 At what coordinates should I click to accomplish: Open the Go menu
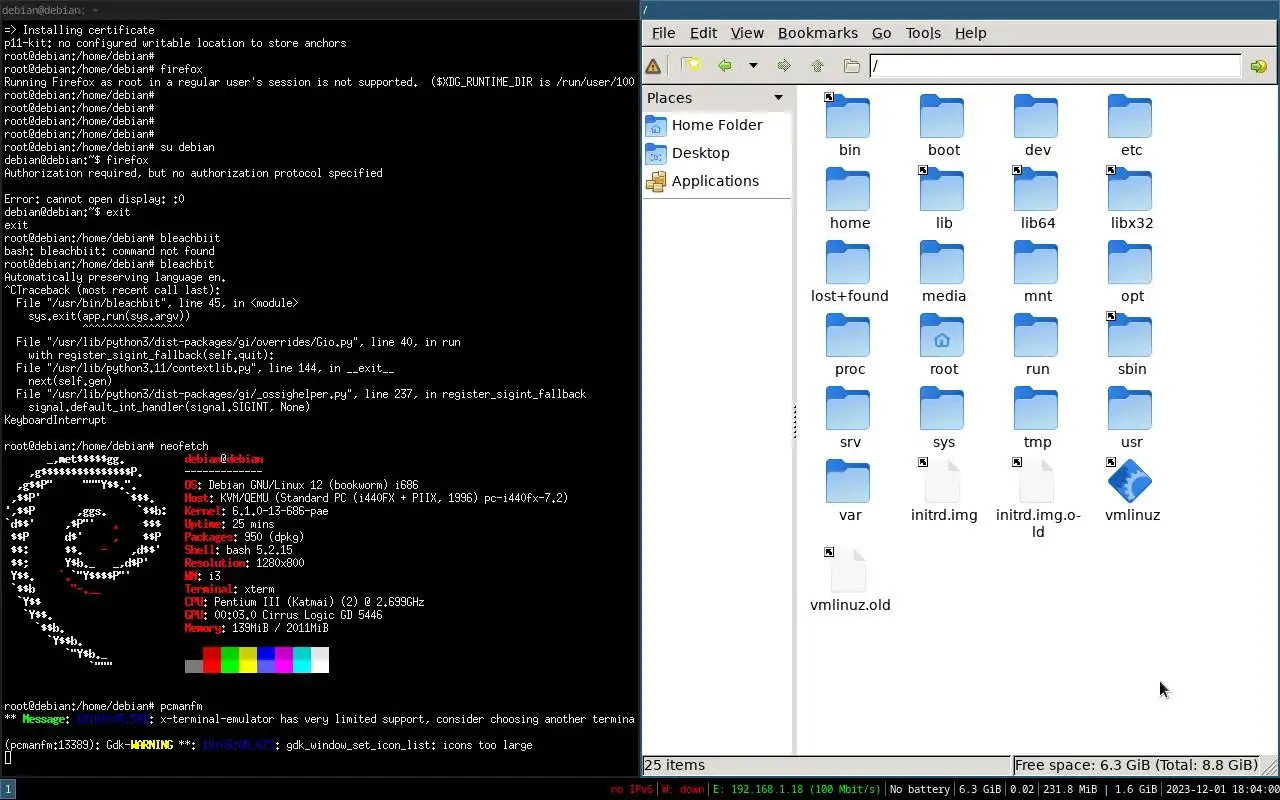[x=881, y=33]
